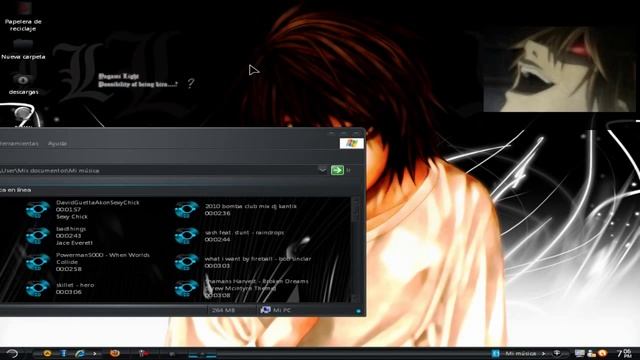Click the network users tray icon
This screenshot has width=640, height=360.
(591, 353)
